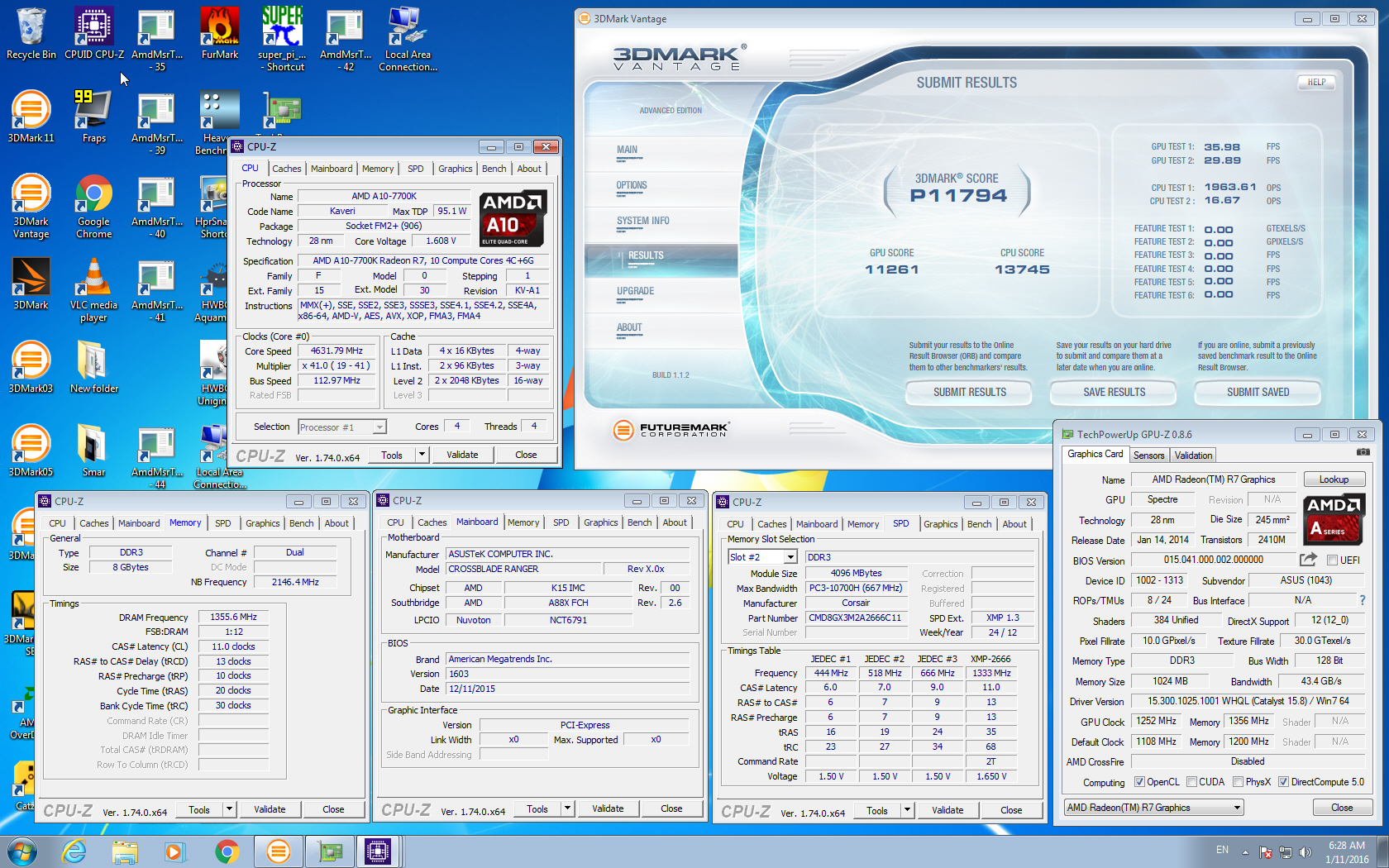Open Internet Explorer from the taskbar
This screenshot has height=868, width=1389.
pyautogui.click(x=74, y=851)
